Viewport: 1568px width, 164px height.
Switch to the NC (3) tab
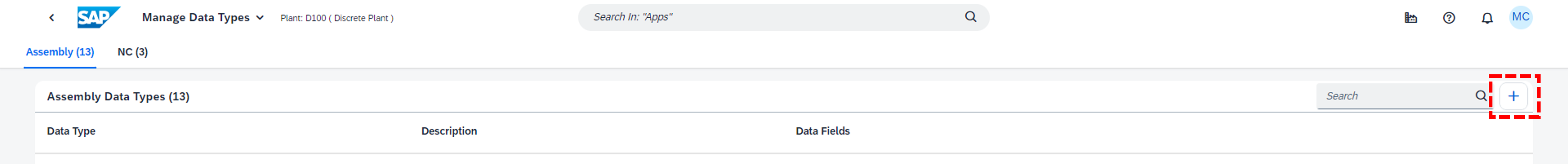click(x=133, y=52)
